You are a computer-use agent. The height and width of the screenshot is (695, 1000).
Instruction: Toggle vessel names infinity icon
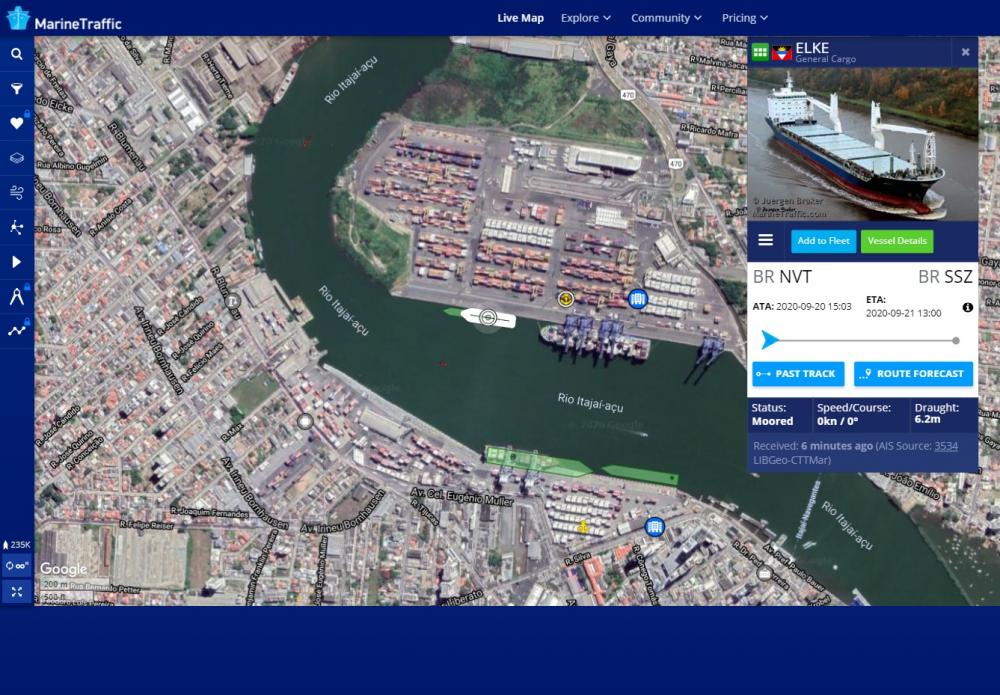(17, 566)
